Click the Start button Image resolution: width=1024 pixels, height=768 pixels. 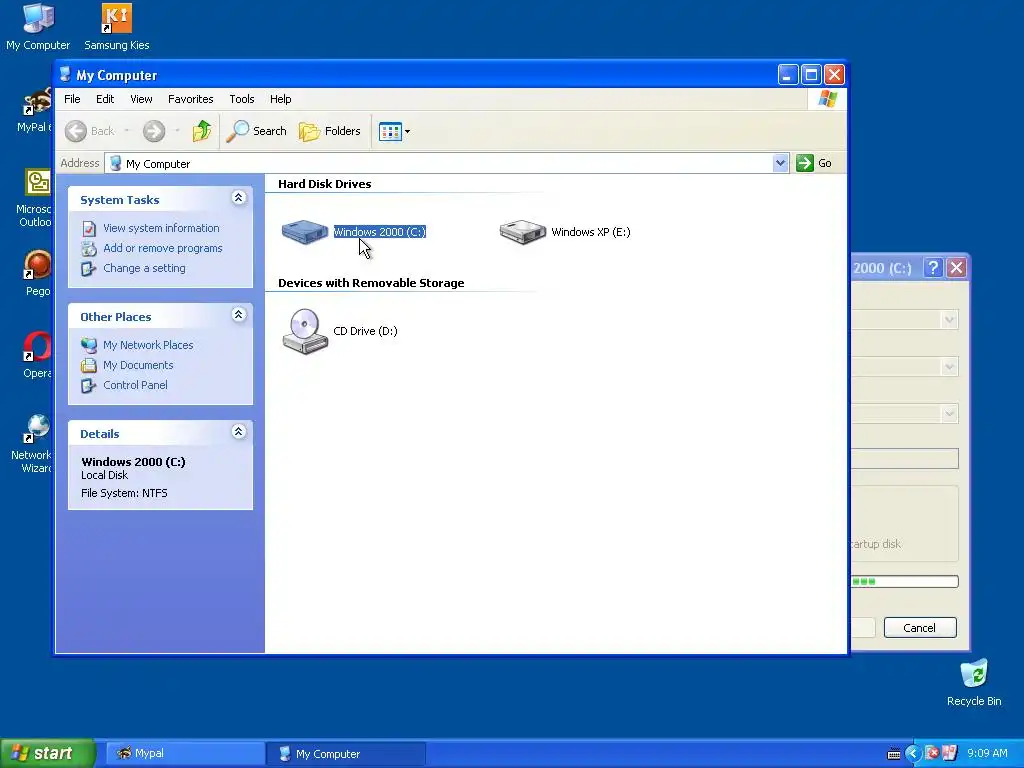48,753
